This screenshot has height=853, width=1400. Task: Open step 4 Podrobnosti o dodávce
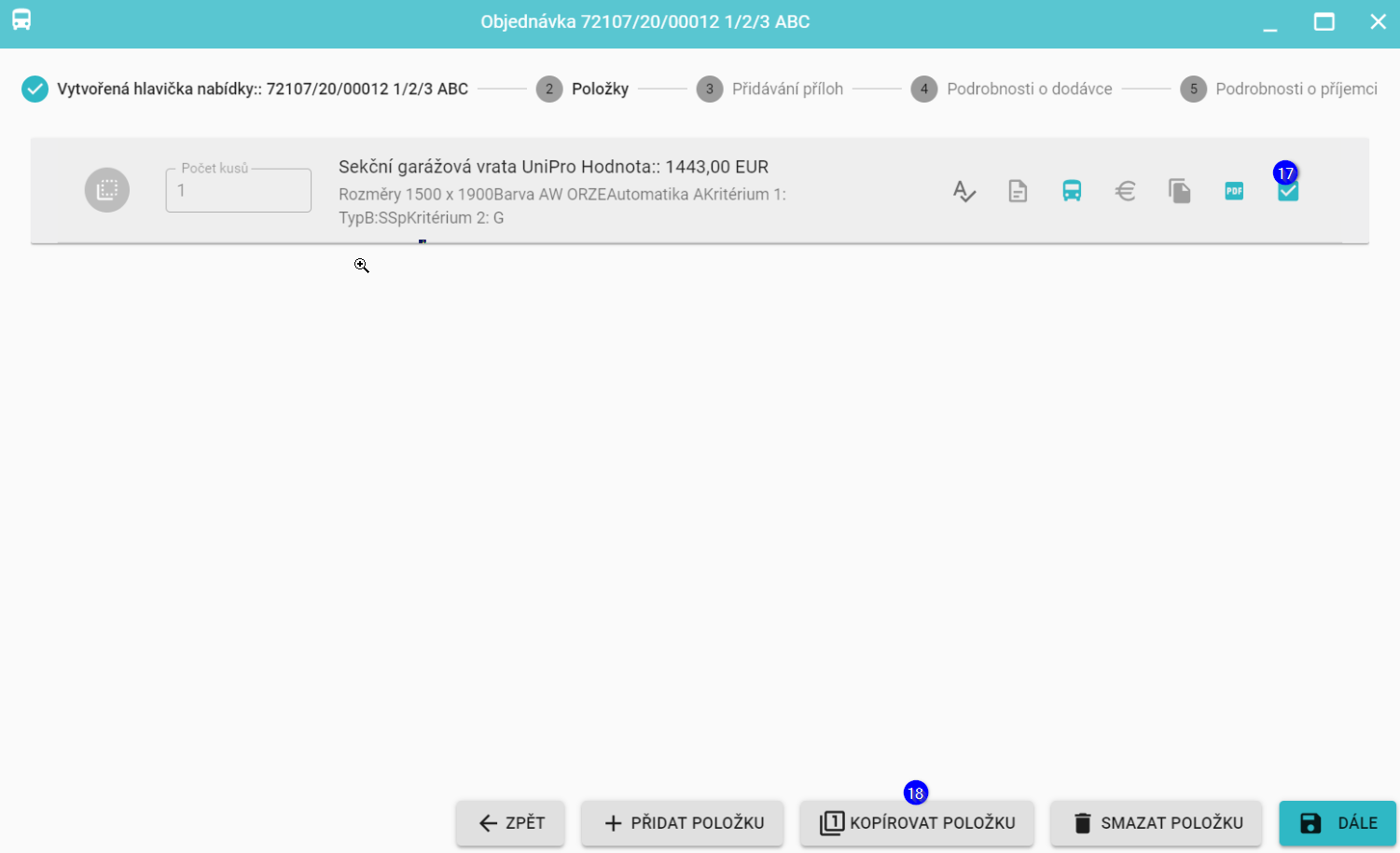1012,89
